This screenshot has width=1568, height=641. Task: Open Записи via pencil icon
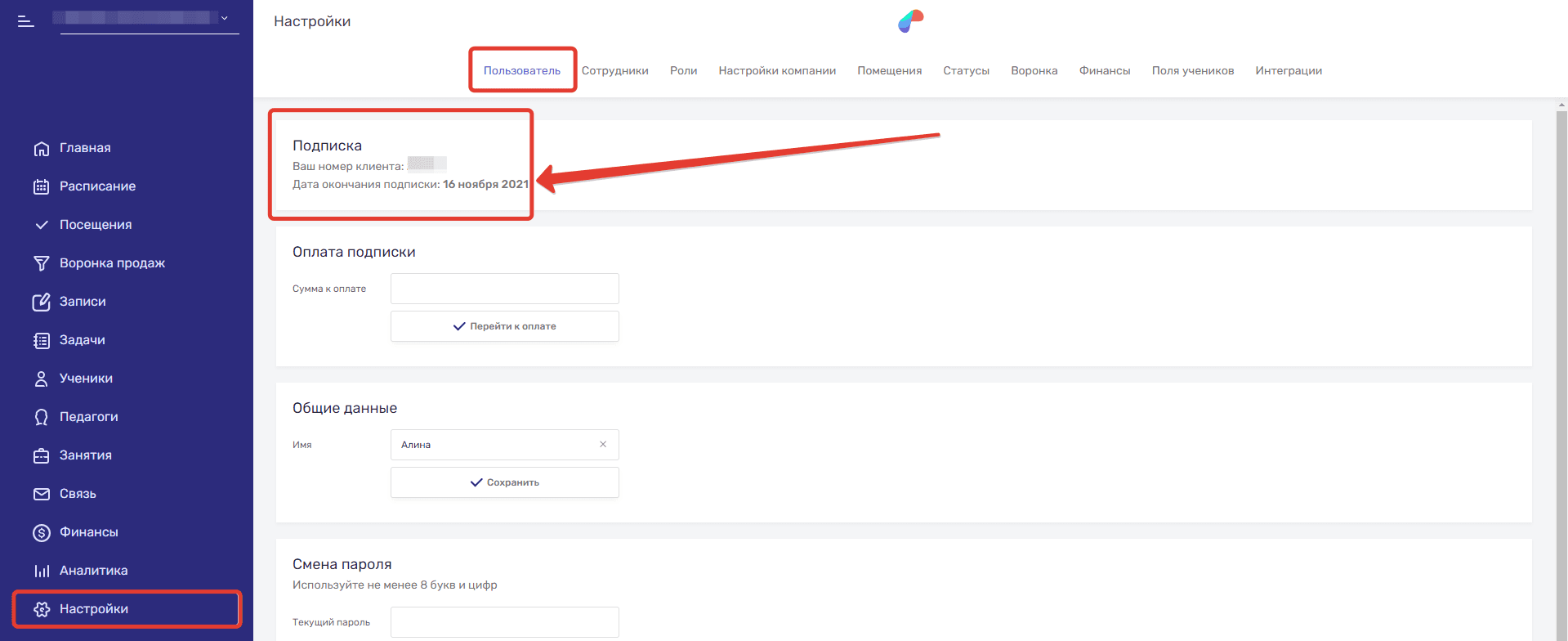(41, 302)
